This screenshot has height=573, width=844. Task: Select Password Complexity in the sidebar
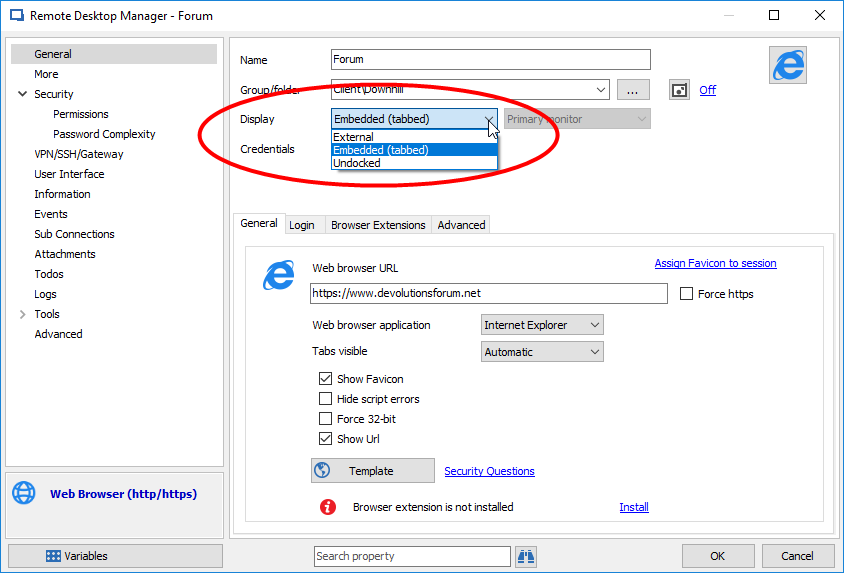tap(104, 134)
